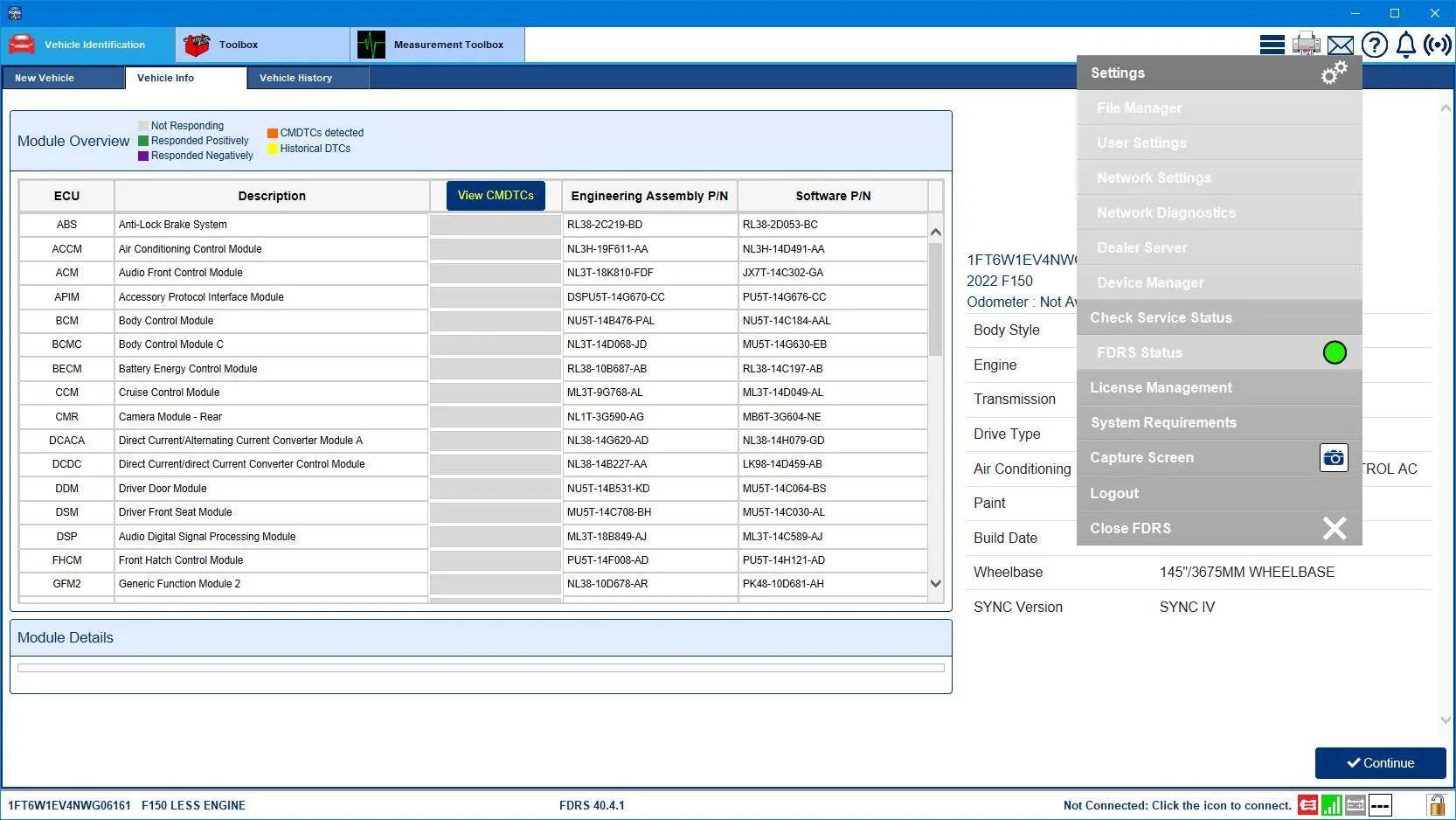Click the SYNC IV value
The image size is (1456, 820).
click(1187, 607)
